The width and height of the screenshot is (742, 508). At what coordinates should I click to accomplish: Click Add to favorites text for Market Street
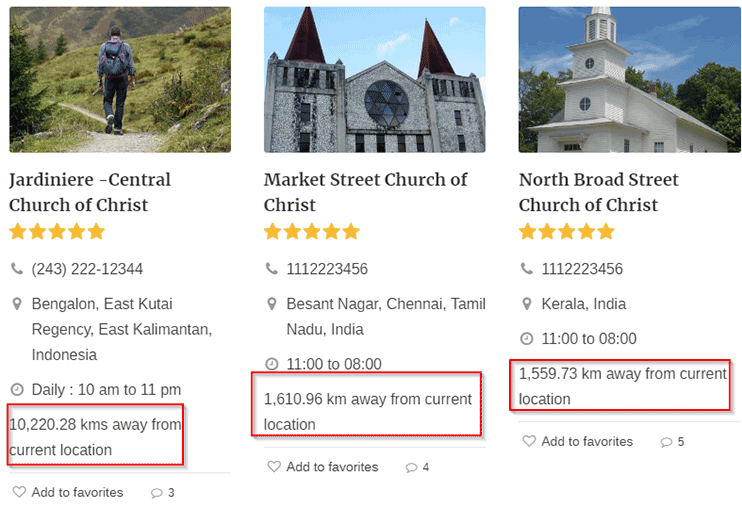pyautogui.click(x=332, y=467)
